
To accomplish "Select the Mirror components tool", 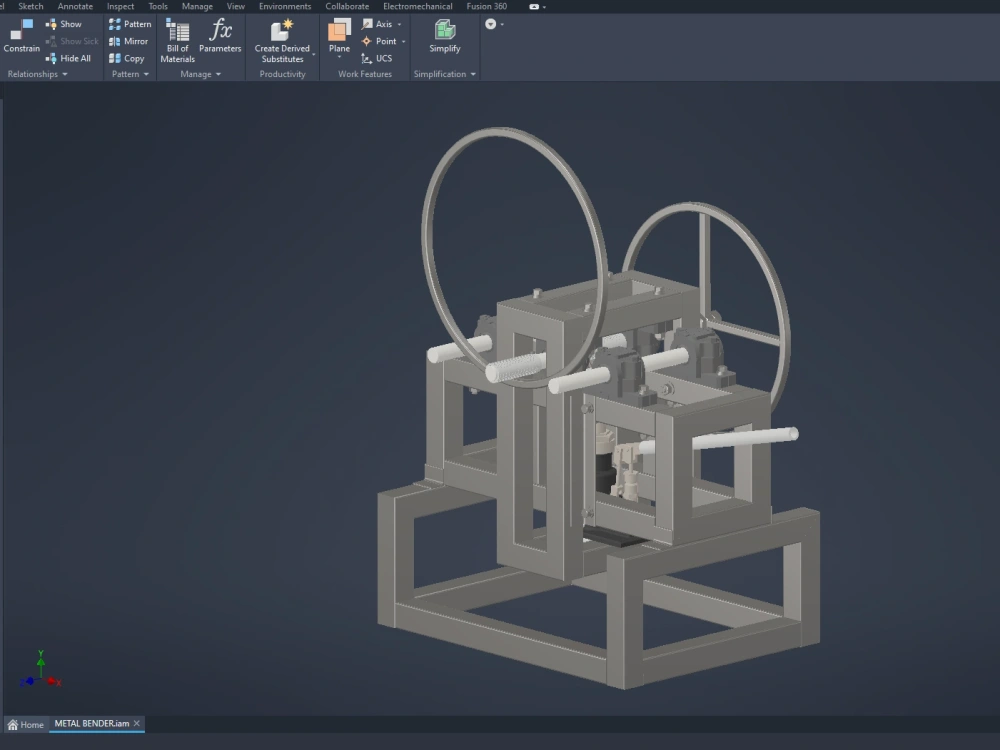I will tap(128, 41).
